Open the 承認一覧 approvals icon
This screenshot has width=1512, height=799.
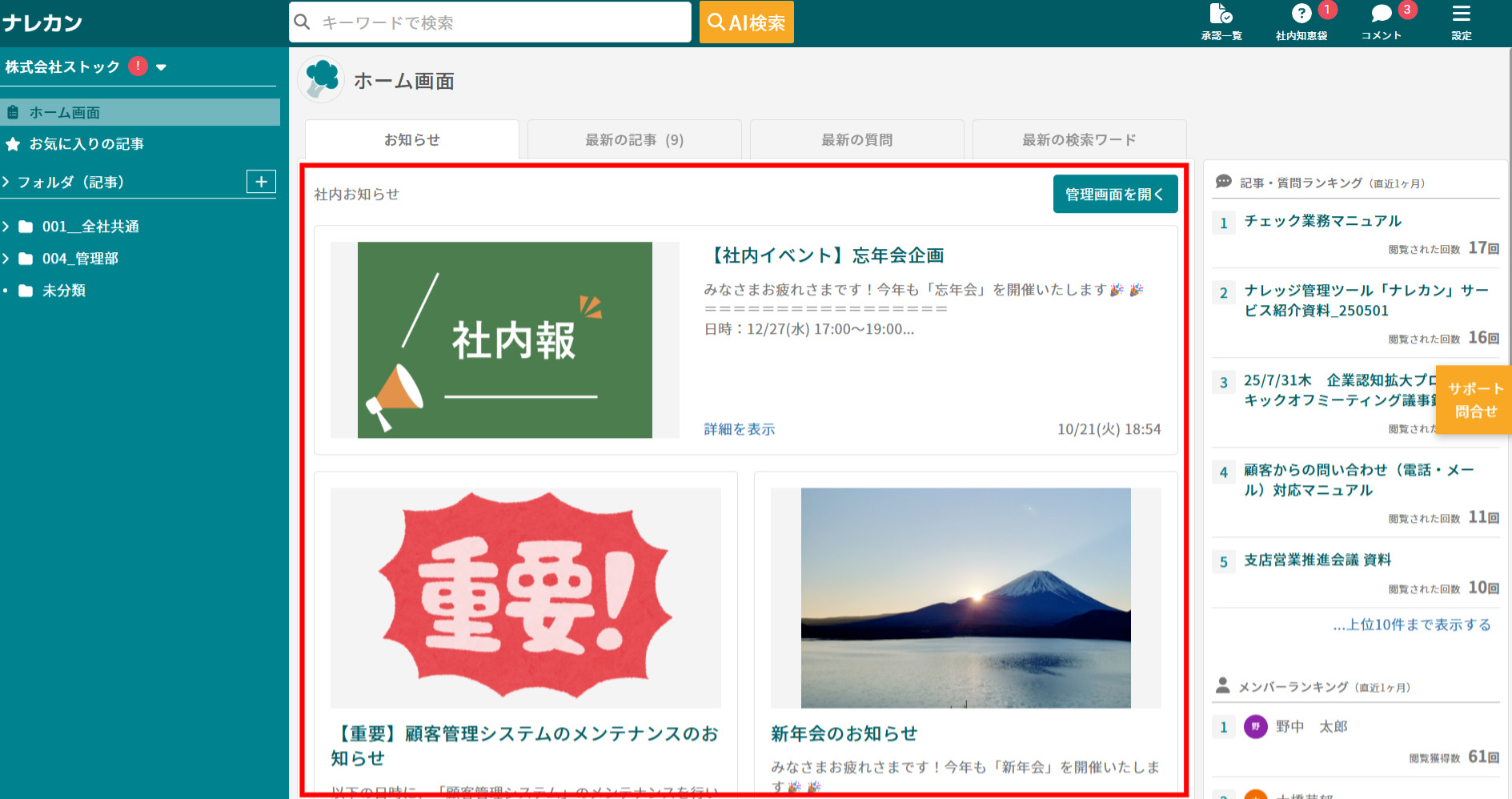click(x=1220, y=20)
